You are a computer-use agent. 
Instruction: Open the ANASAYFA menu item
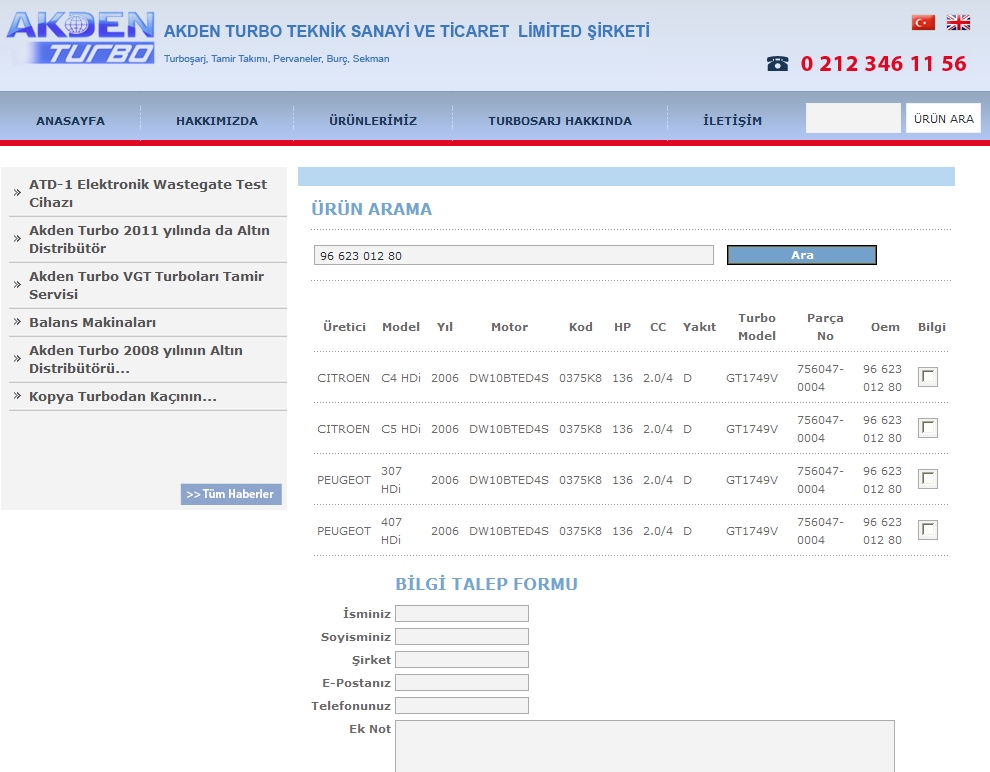(70, 121)
